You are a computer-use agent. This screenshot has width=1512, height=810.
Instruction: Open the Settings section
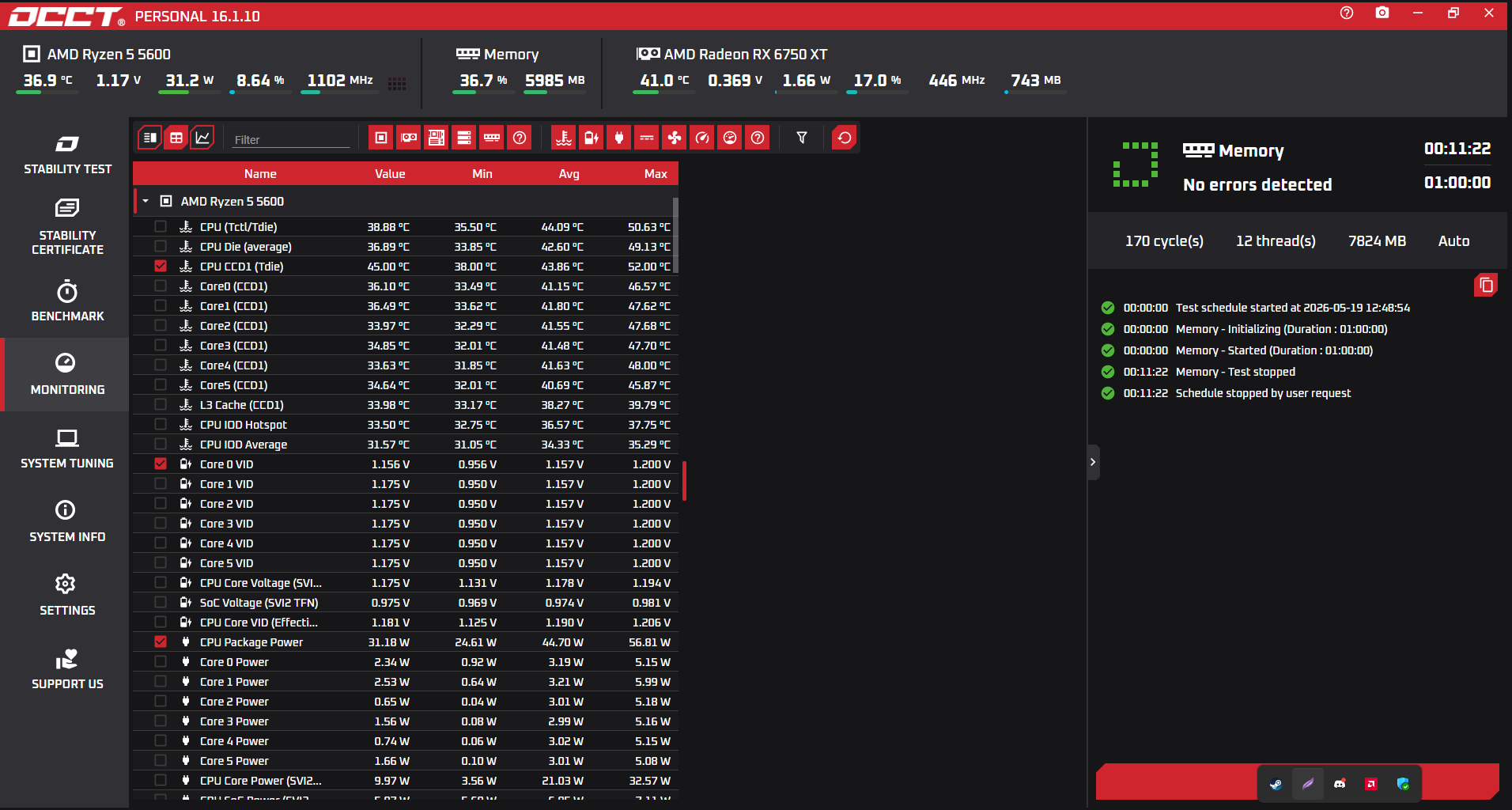pyautogui.click(x=67, y=596)
